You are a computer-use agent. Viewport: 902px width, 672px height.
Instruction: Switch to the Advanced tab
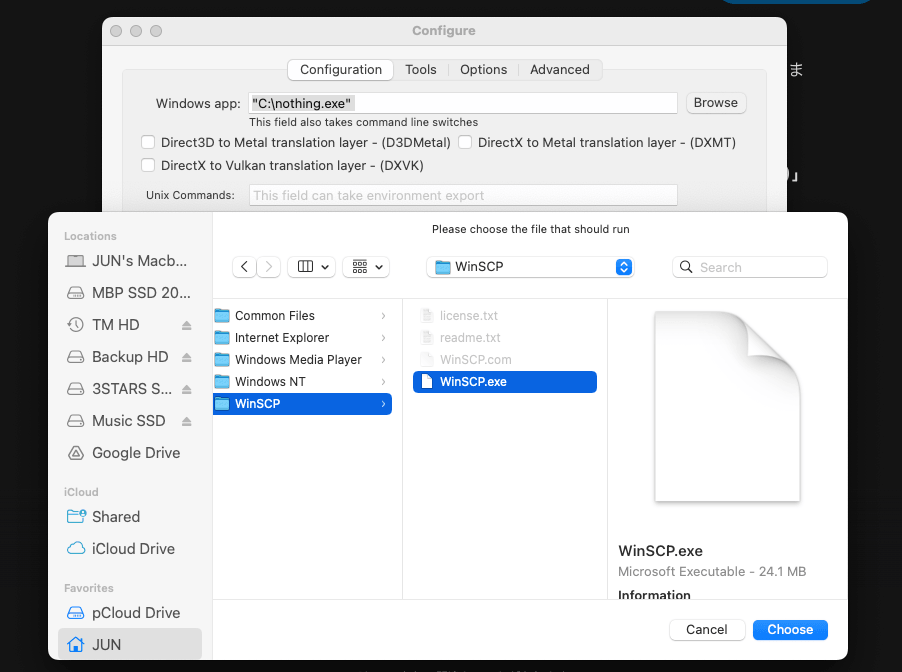click(559, 70)
